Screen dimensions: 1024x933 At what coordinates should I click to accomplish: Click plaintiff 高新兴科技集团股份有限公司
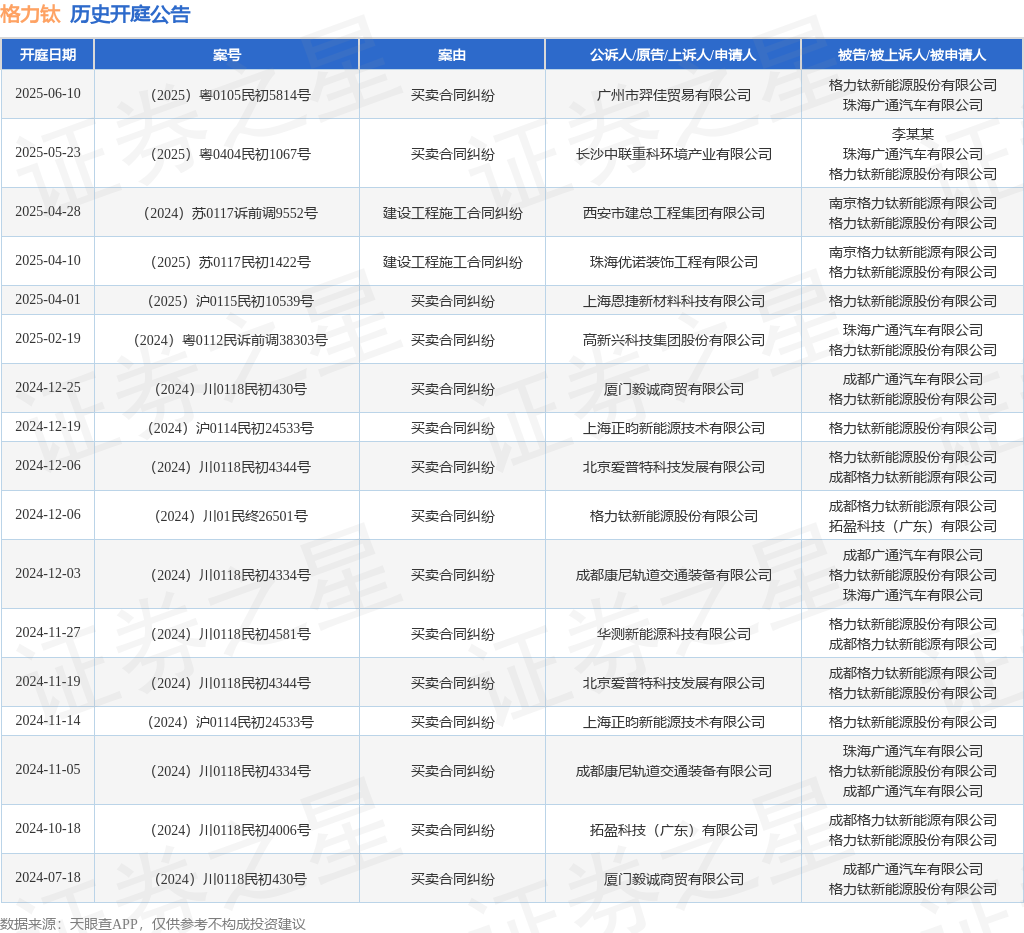[673, 340]
